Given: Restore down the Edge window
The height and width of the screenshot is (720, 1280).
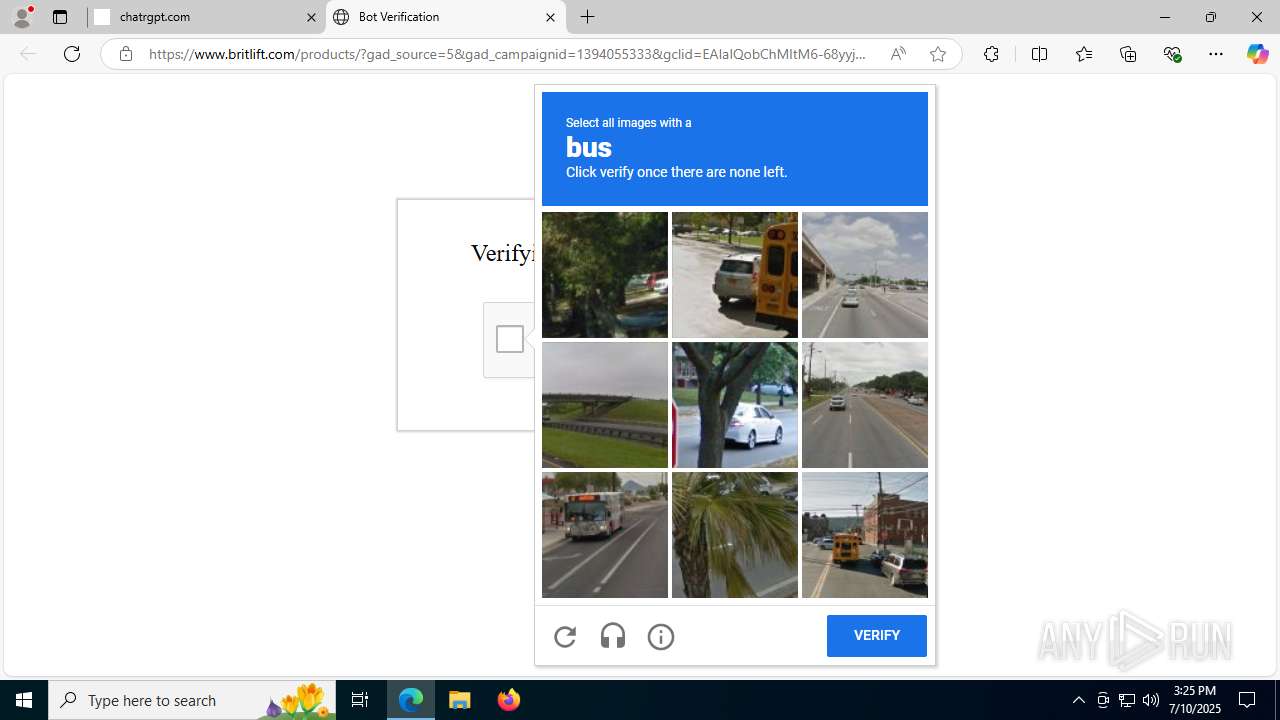Looking at the screenshot, I should click(1211, 17).
